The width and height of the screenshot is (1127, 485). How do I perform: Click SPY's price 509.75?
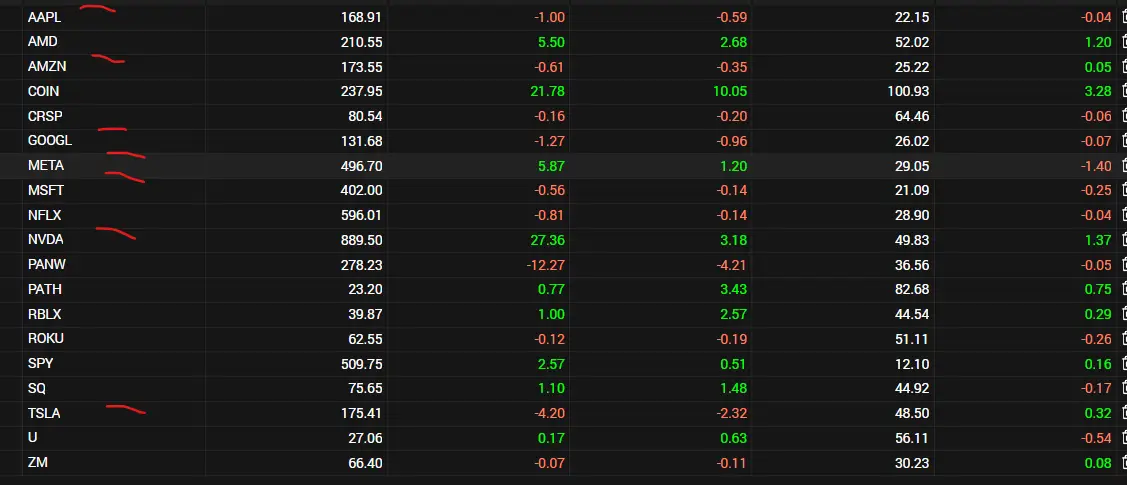(x=362, y=364)
